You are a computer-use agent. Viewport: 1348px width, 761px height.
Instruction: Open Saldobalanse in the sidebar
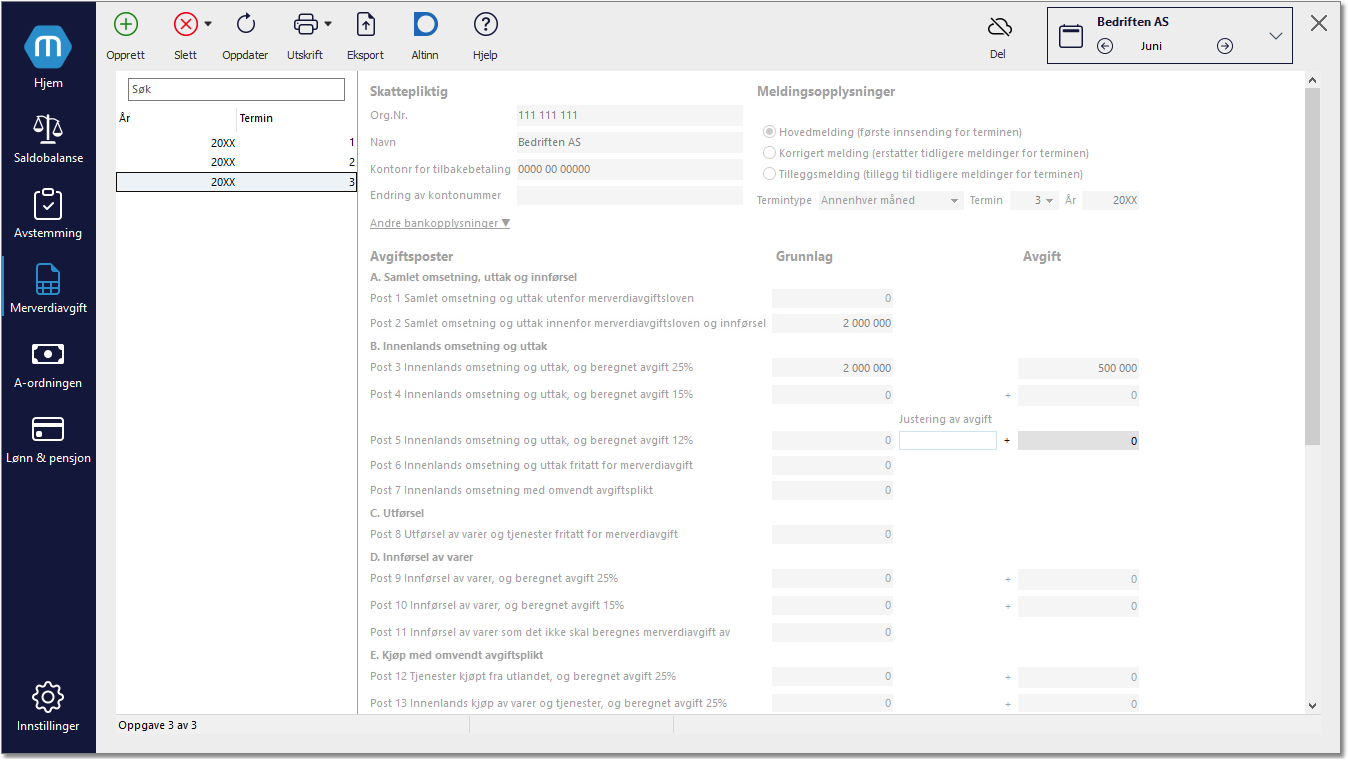coord(48,138)
